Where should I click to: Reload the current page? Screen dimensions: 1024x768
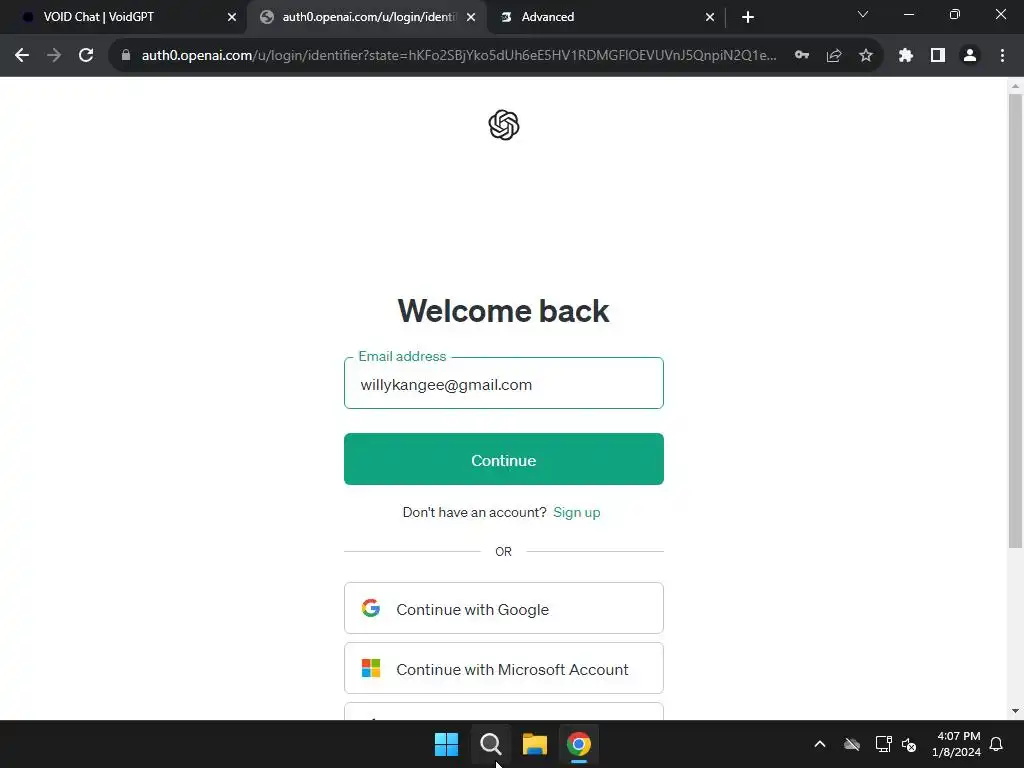(x=86, y=56)
